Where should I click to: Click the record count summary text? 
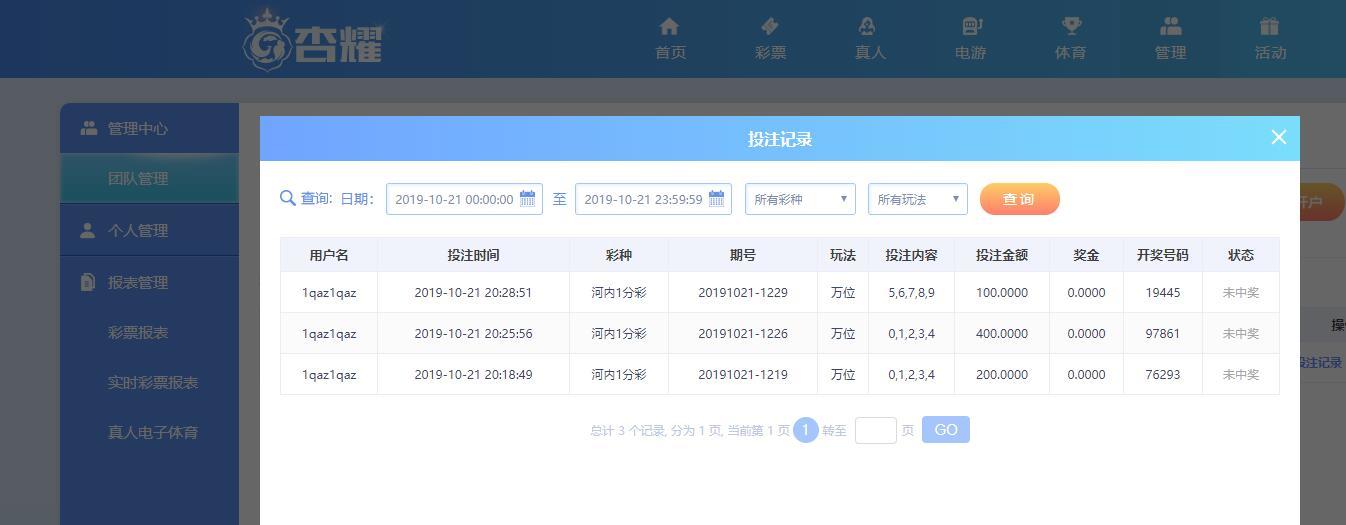pyautogui.click(x=690, y=431)
